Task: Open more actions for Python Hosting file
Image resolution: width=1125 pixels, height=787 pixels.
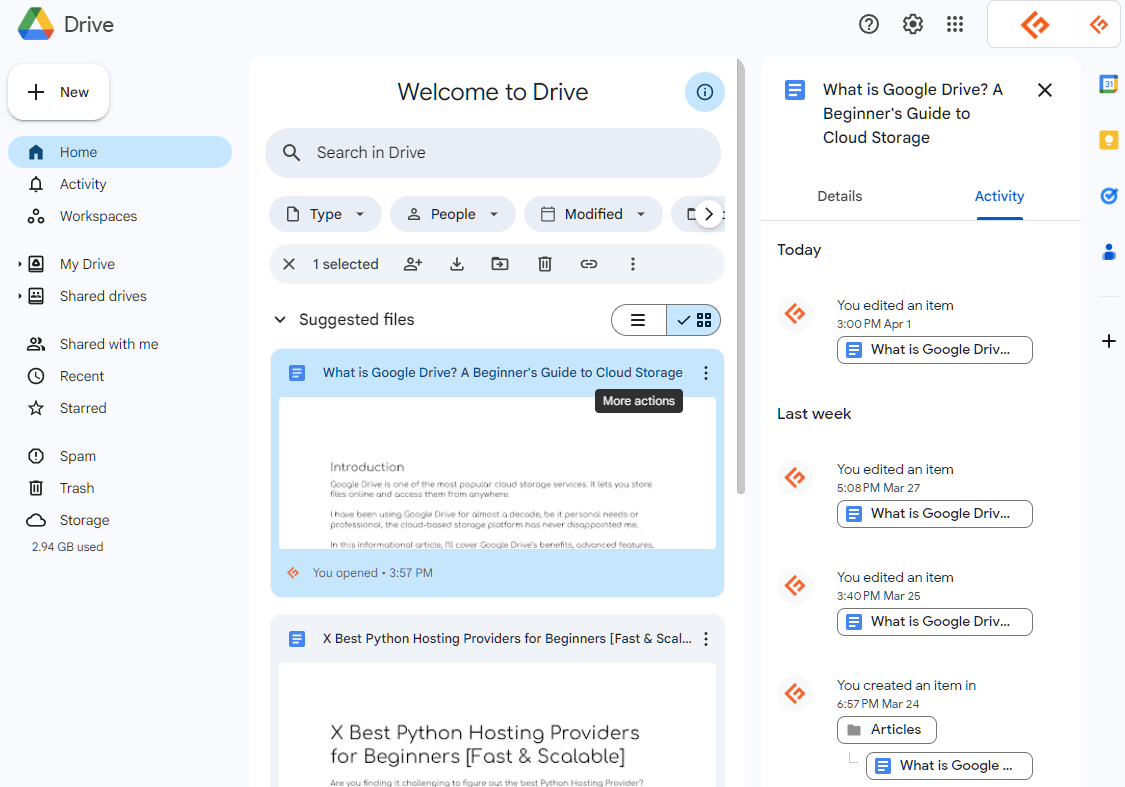Action: pyautogui.click(x=706, y=638)
